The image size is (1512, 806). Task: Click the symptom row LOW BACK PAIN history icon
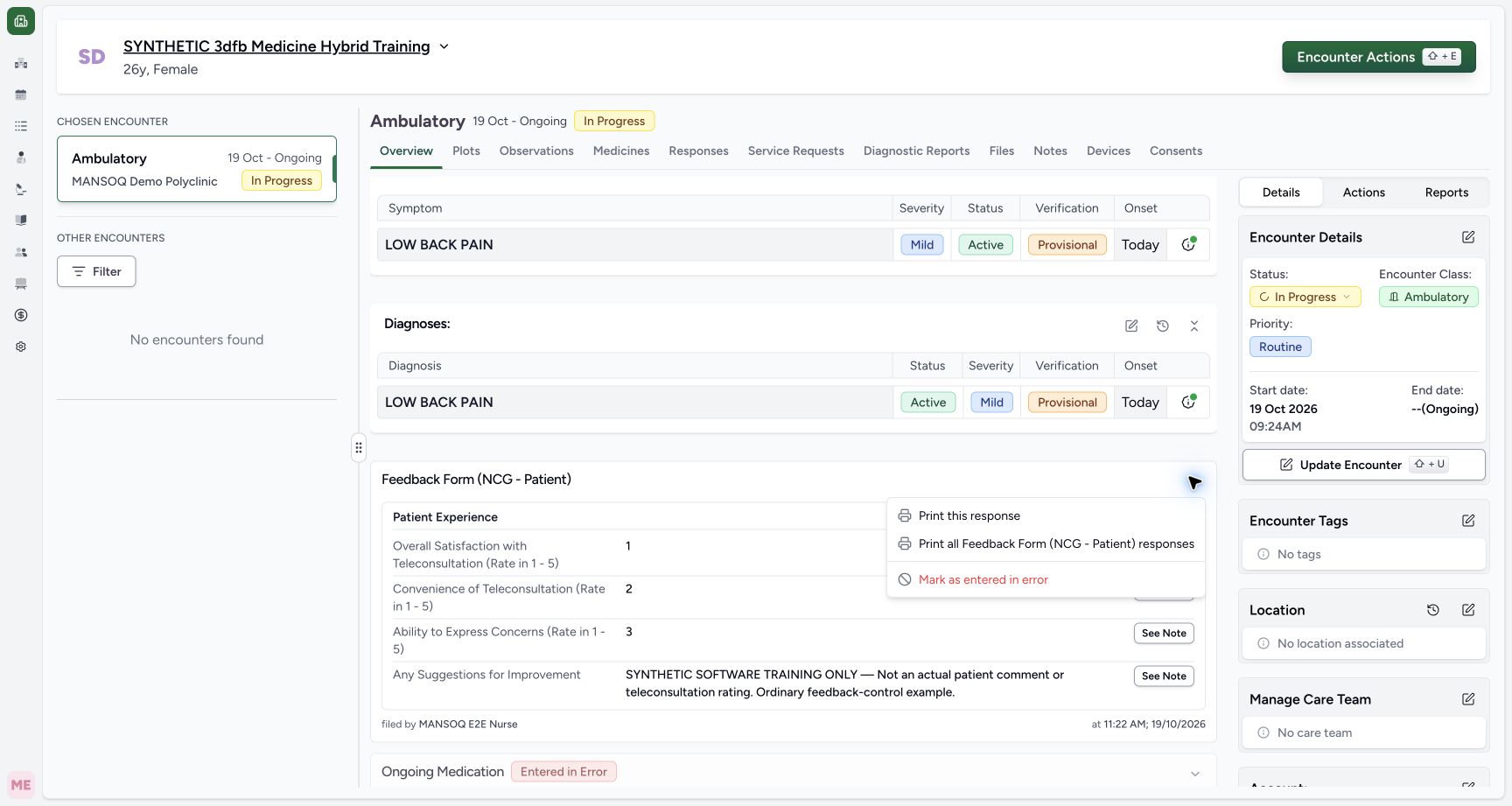coord(1188,244)
